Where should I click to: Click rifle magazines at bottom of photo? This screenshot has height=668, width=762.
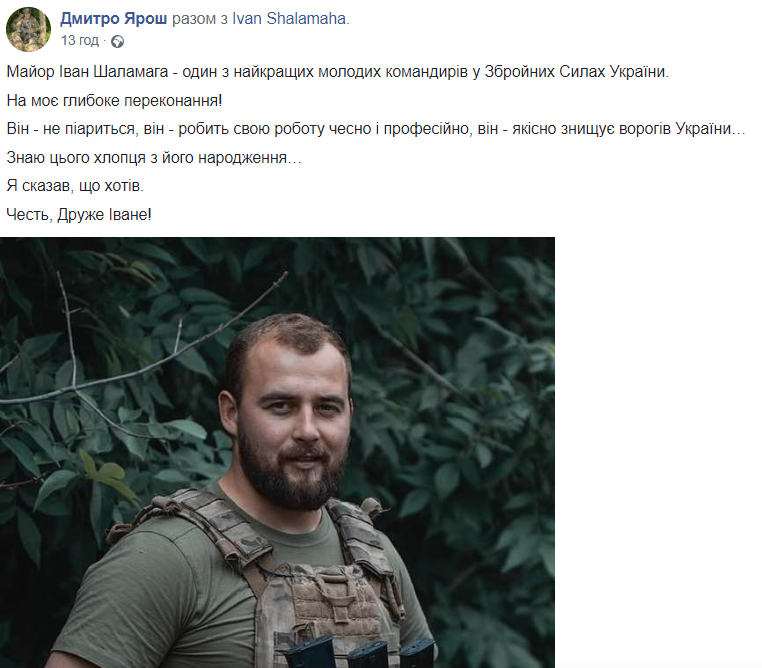pos(360,653)
